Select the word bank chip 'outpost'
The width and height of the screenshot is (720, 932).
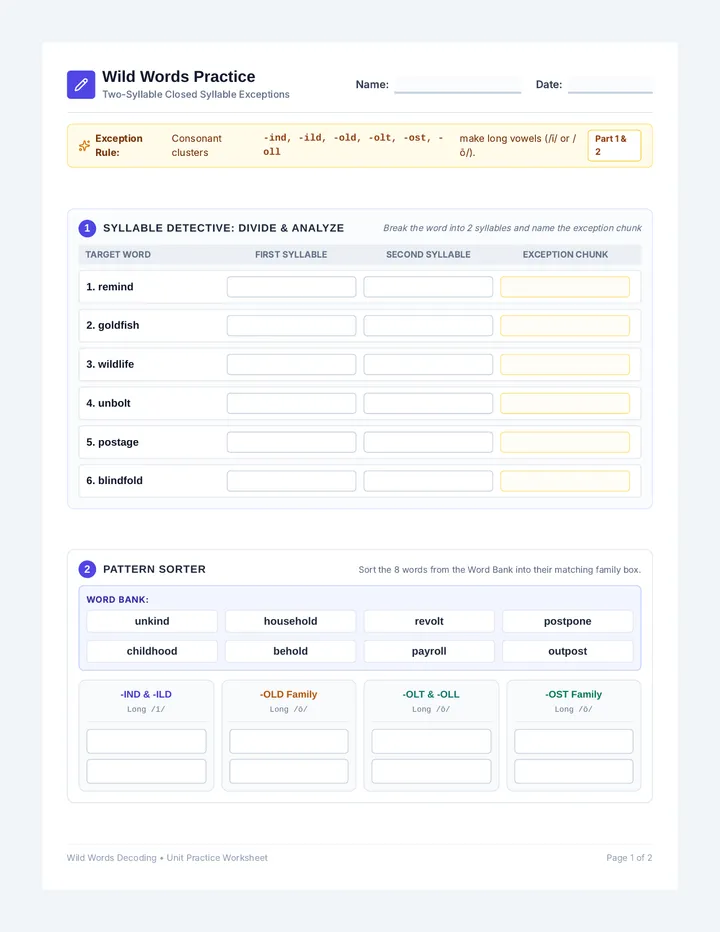(x=568, y=651)
